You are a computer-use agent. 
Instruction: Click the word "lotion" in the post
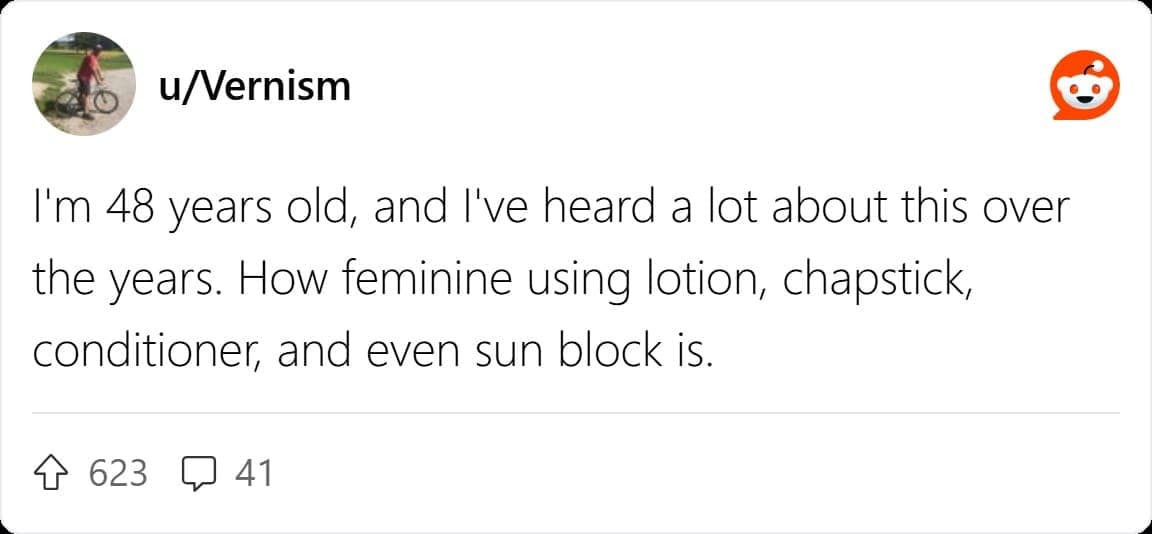pyautogui.click(x=694, y=280)
